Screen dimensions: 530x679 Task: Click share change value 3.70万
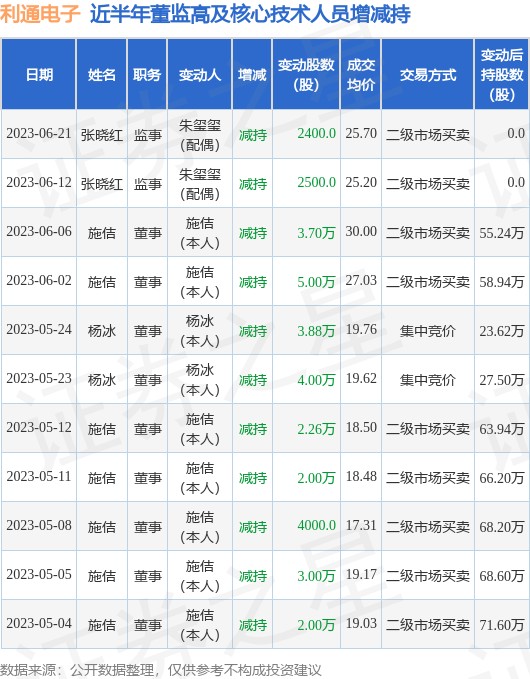[317, 233]
